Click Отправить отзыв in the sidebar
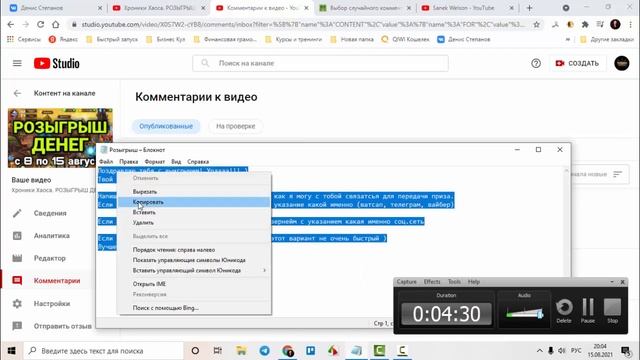 coord(62,326)
